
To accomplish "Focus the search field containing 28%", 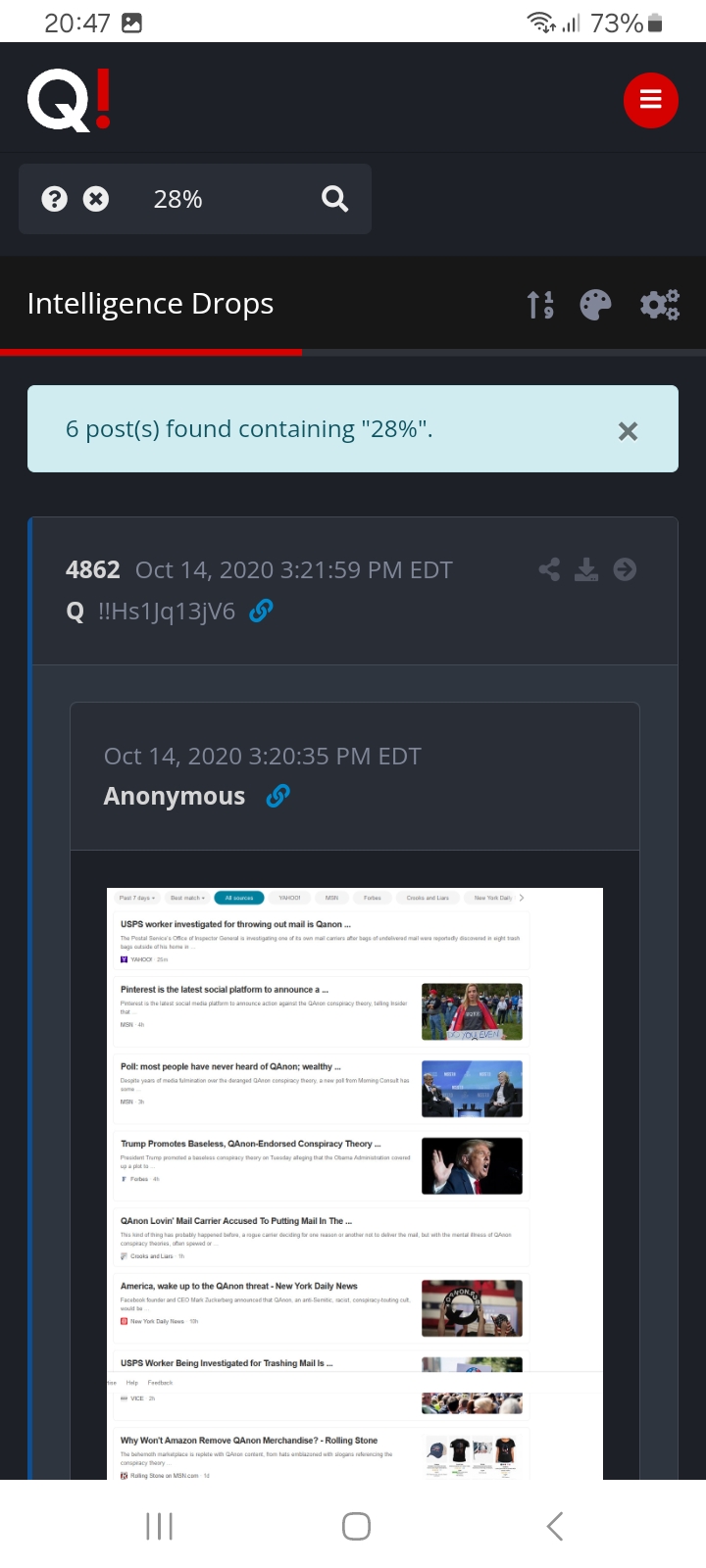I will (x=227, y=199).
